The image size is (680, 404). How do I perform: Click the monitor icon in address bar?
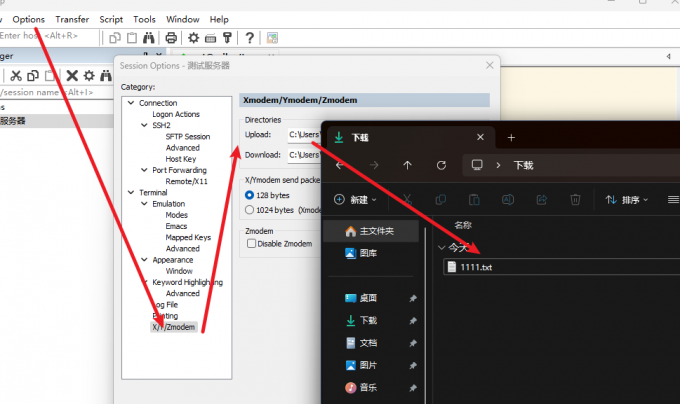pos(477,165)
